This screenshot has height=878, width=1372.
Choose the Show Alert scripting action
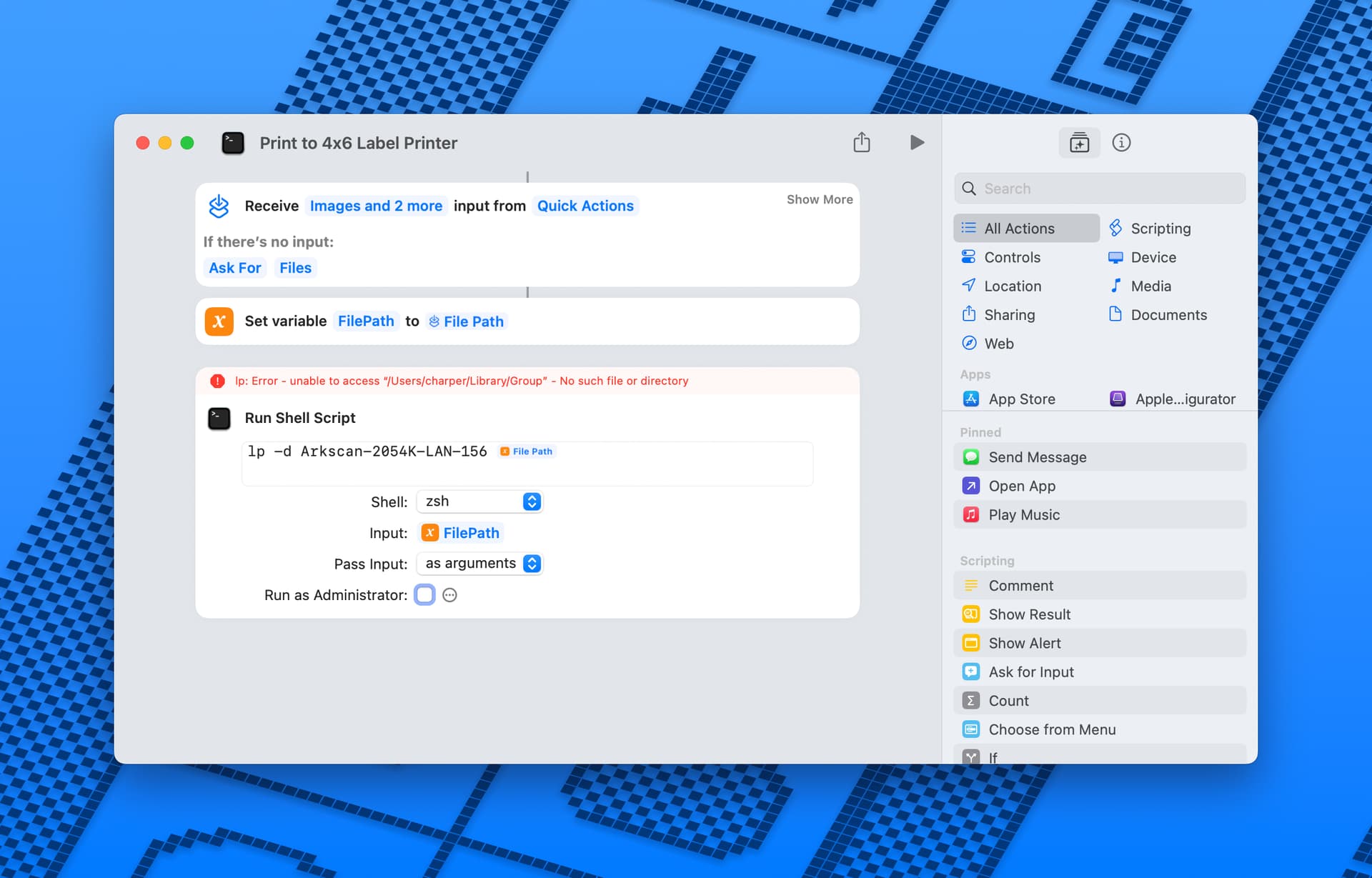pos(1099,643)
